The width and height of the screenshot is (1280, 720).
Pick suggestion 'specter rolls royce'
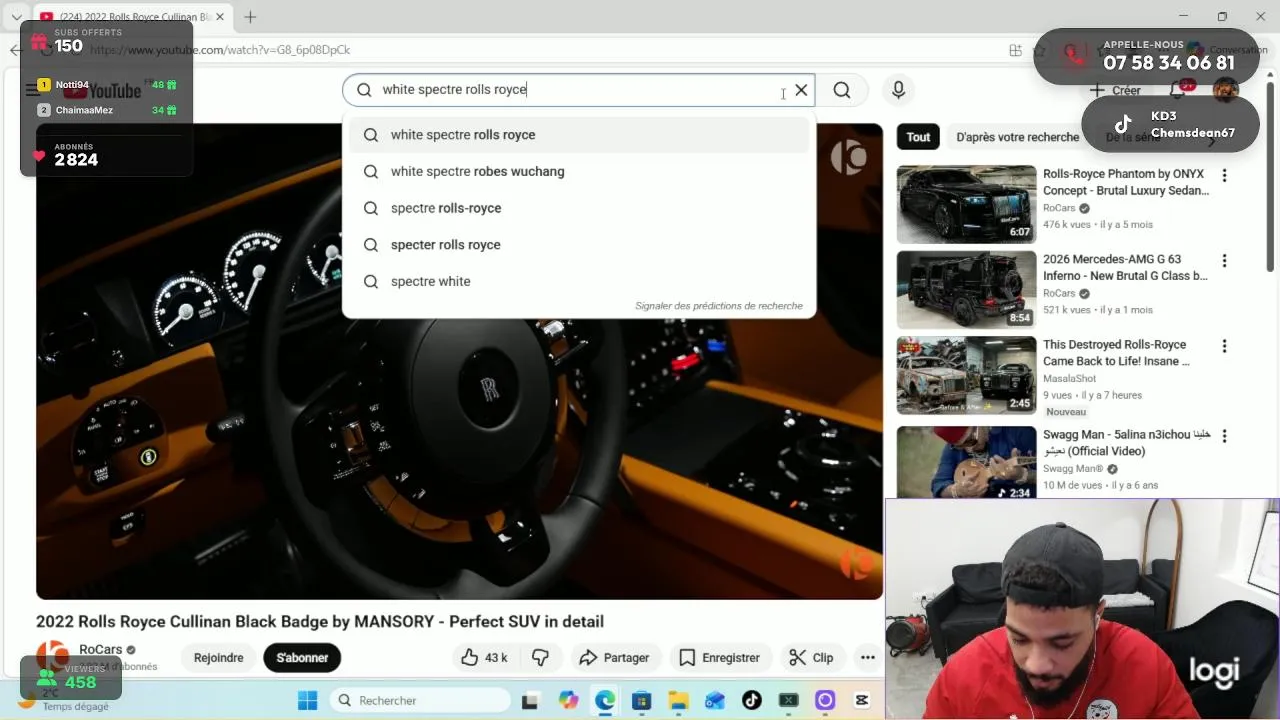[x=579, y=245]
